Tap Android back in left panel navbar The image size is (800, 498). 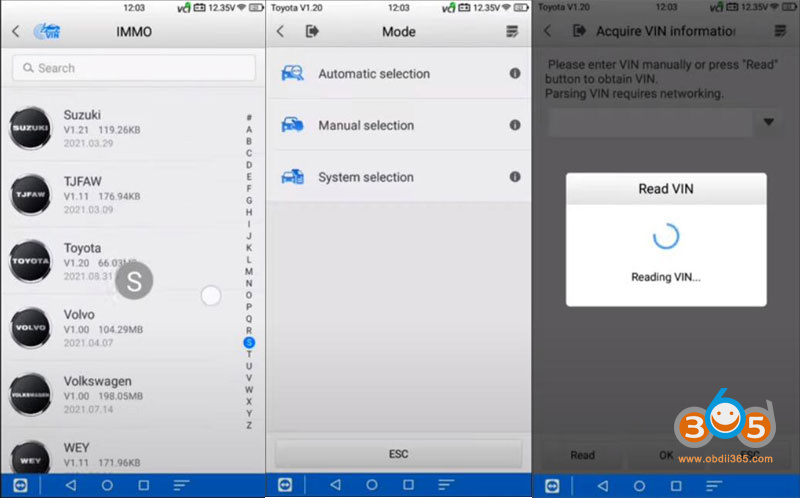71,485
